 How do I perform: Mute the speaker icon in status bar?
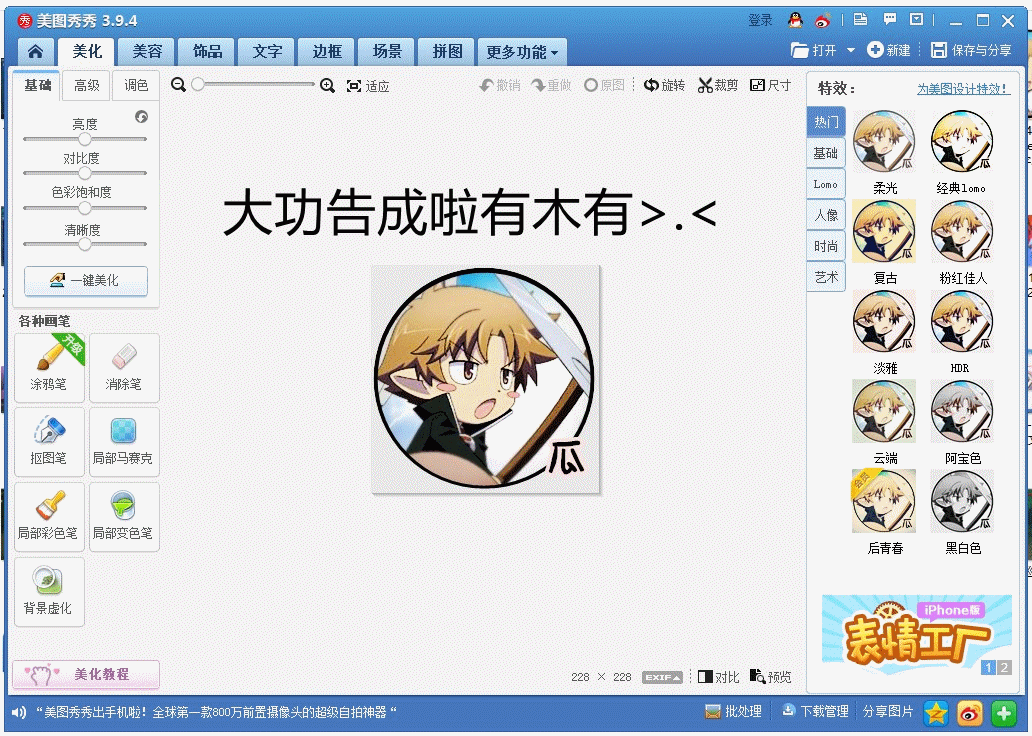coord(20,712)
